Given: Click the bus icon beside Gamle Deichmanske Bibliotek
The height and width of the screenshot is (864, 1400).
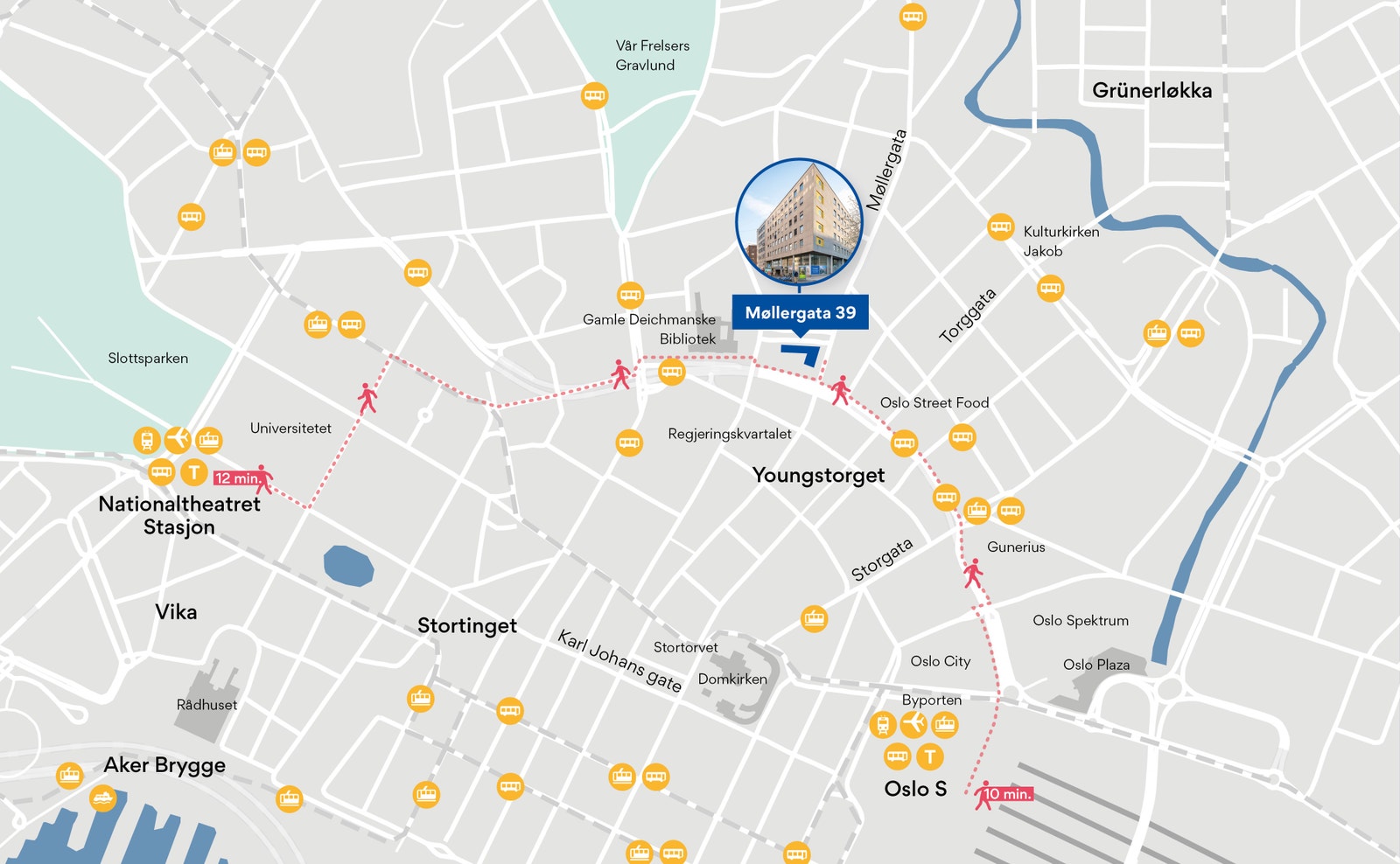Looking at the screenshot, I should tap(630, 295).
